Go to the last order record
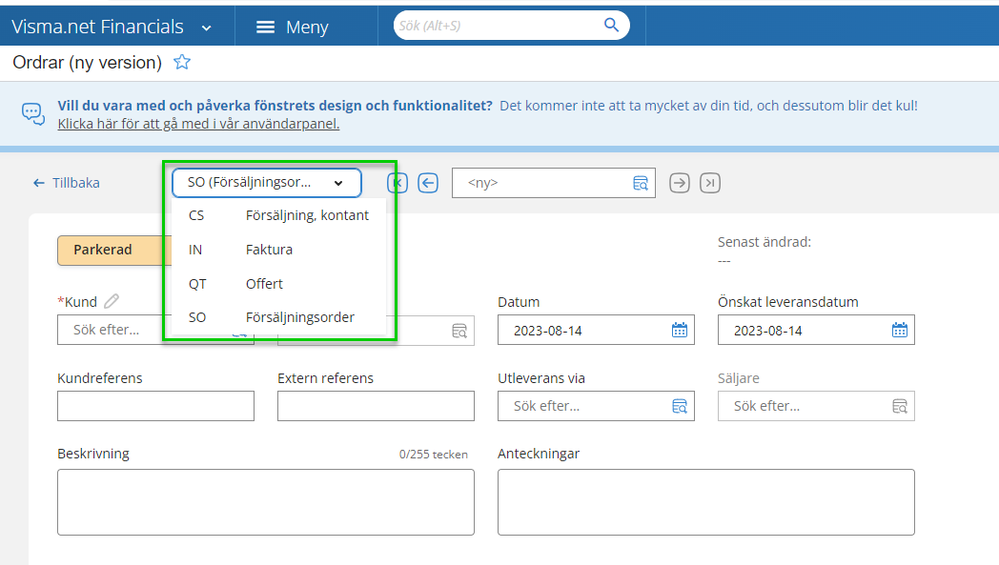The height and width of the screenshot is (565, 999). [710, 183]
